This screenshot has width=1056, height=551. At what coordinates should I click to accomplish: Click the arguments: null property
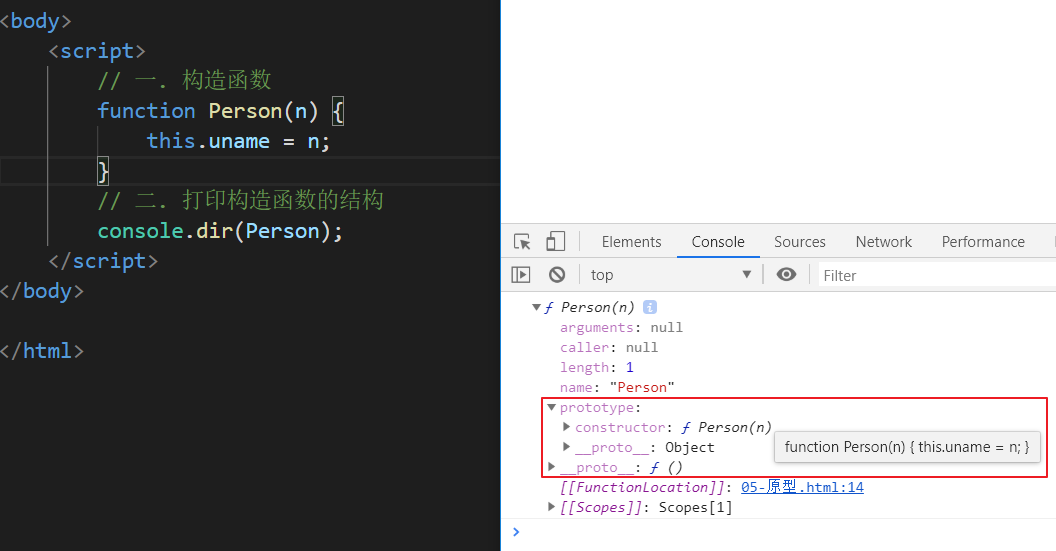621,327
